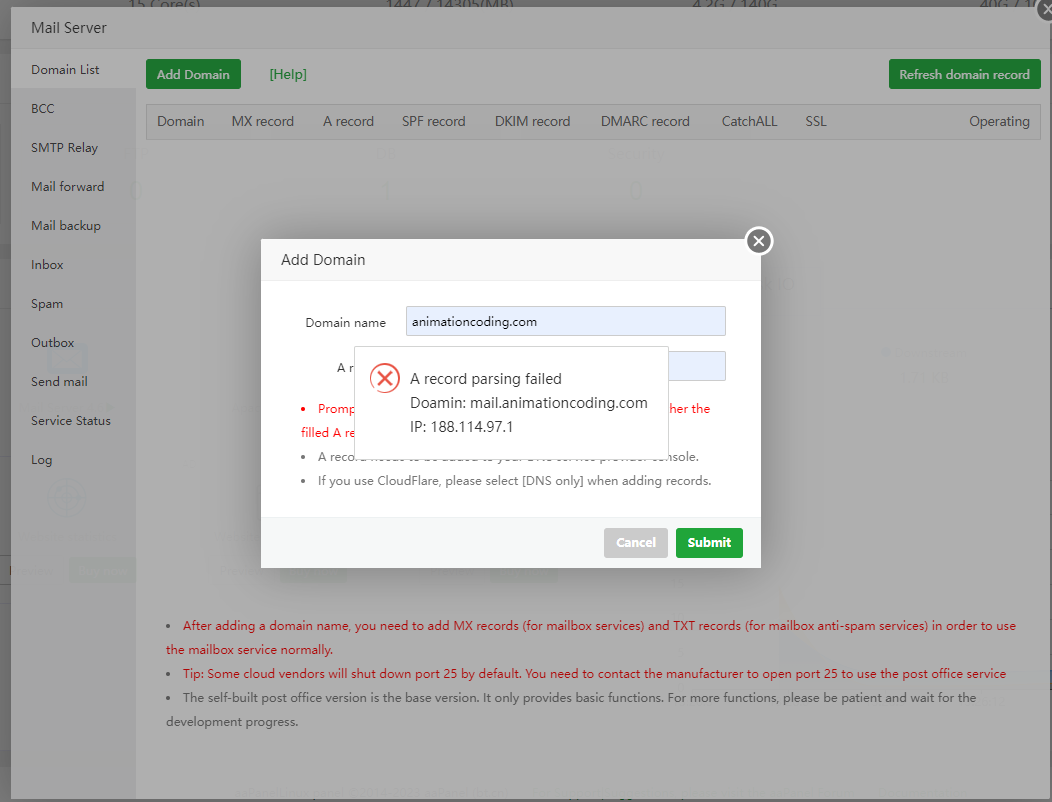Image resolution: width=1052 pixels, height=802 pixels.
Task: View Service Status tab
Action: tap(70, 421)
